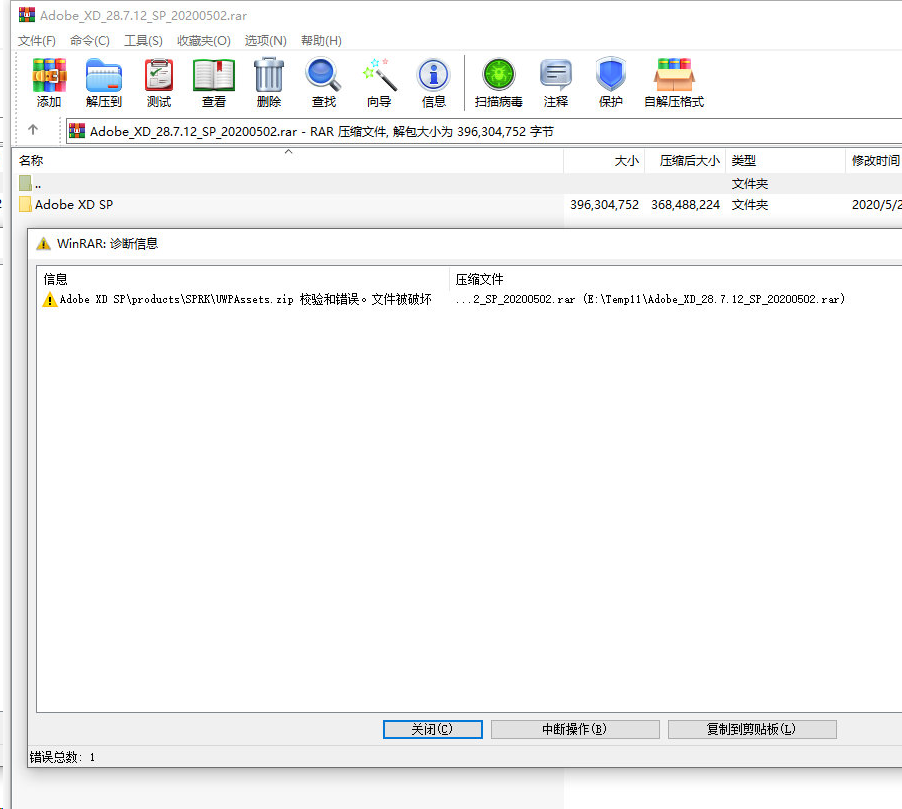Sort by the 名称 column header
Screen dimensions: 902x809
tap(288, 161)
